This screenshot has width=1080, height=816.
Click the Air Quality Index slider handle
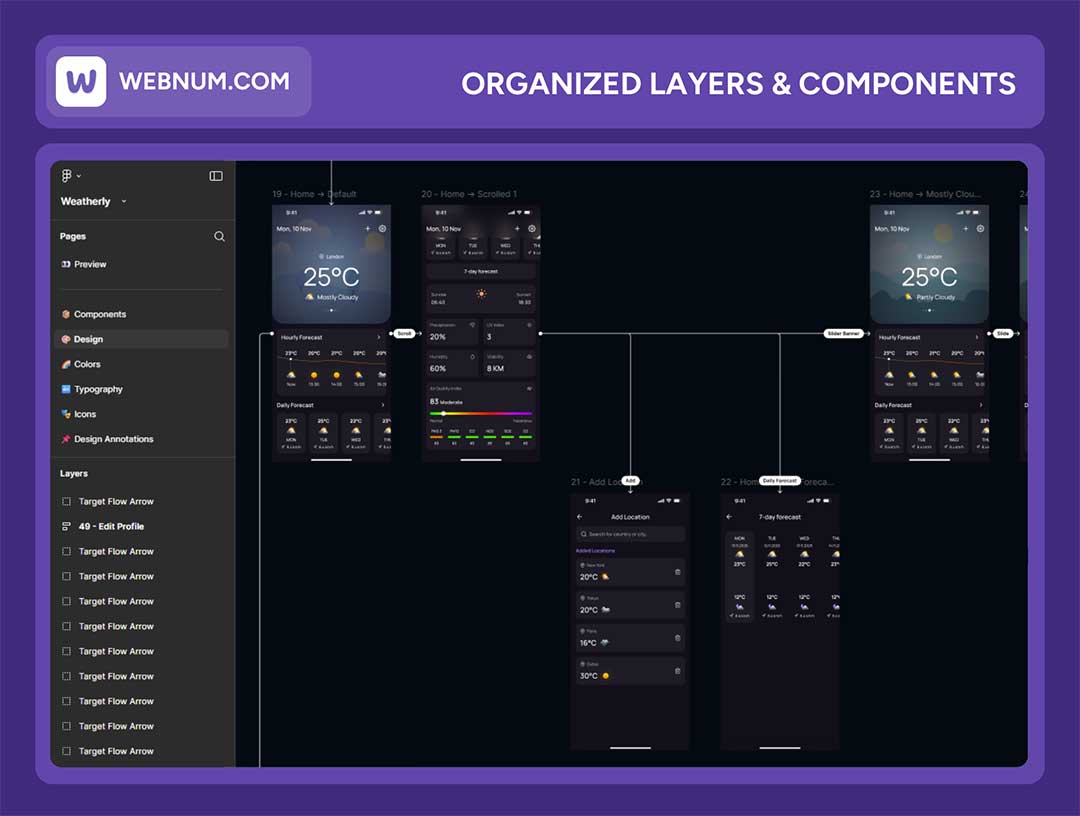pos(442,412)
